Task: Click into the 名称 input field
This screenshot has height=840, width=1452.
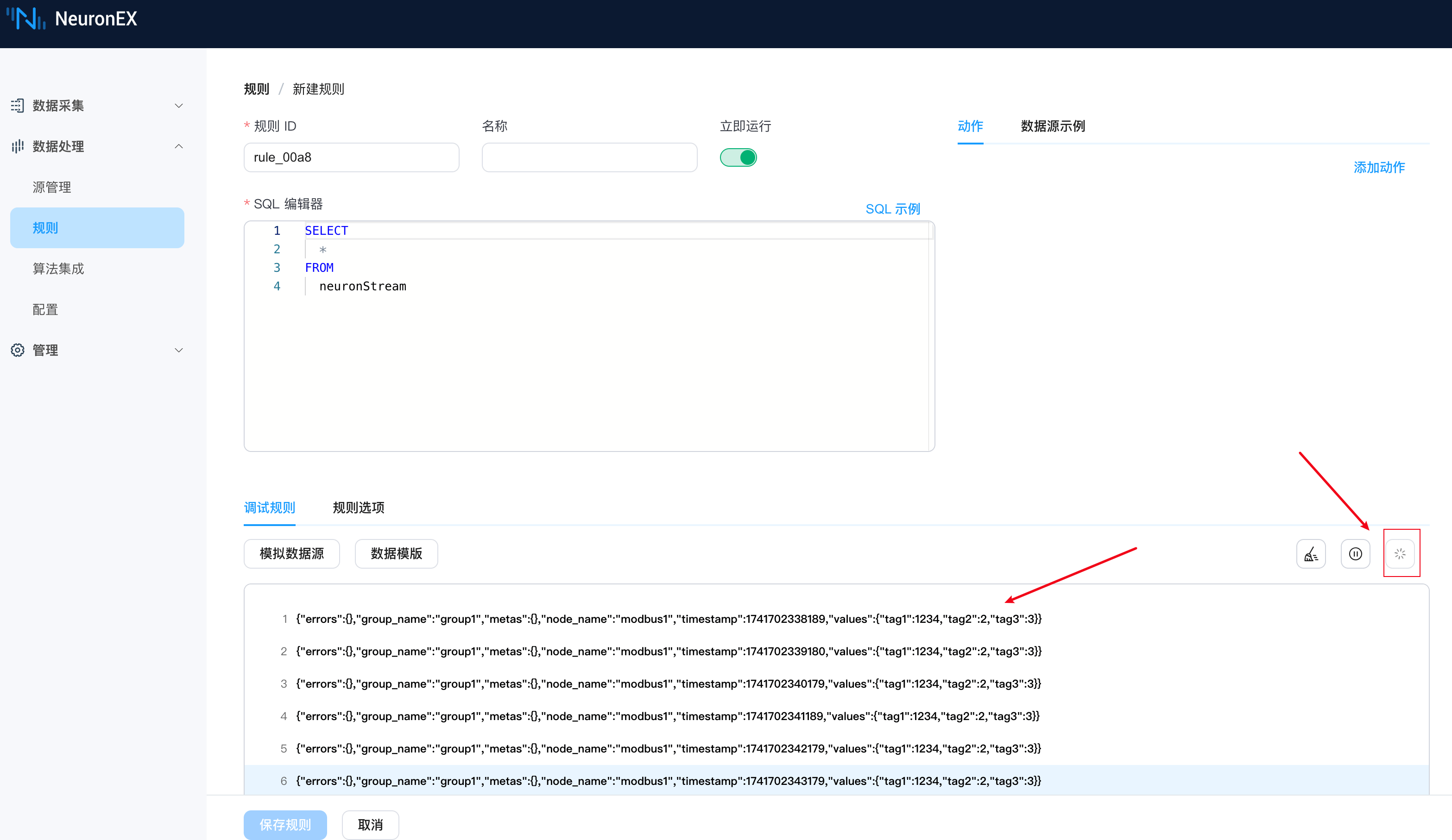Action: click(x=589, y=157)
